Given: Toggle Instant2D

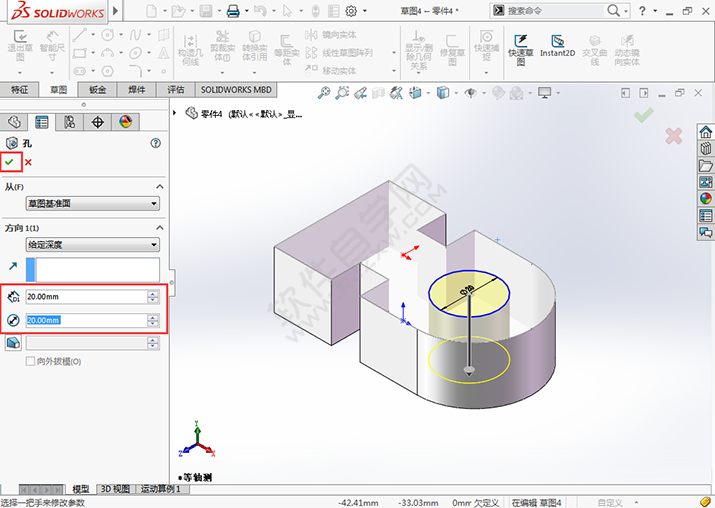Looking at the screenshot, I should tap(557, 46).
